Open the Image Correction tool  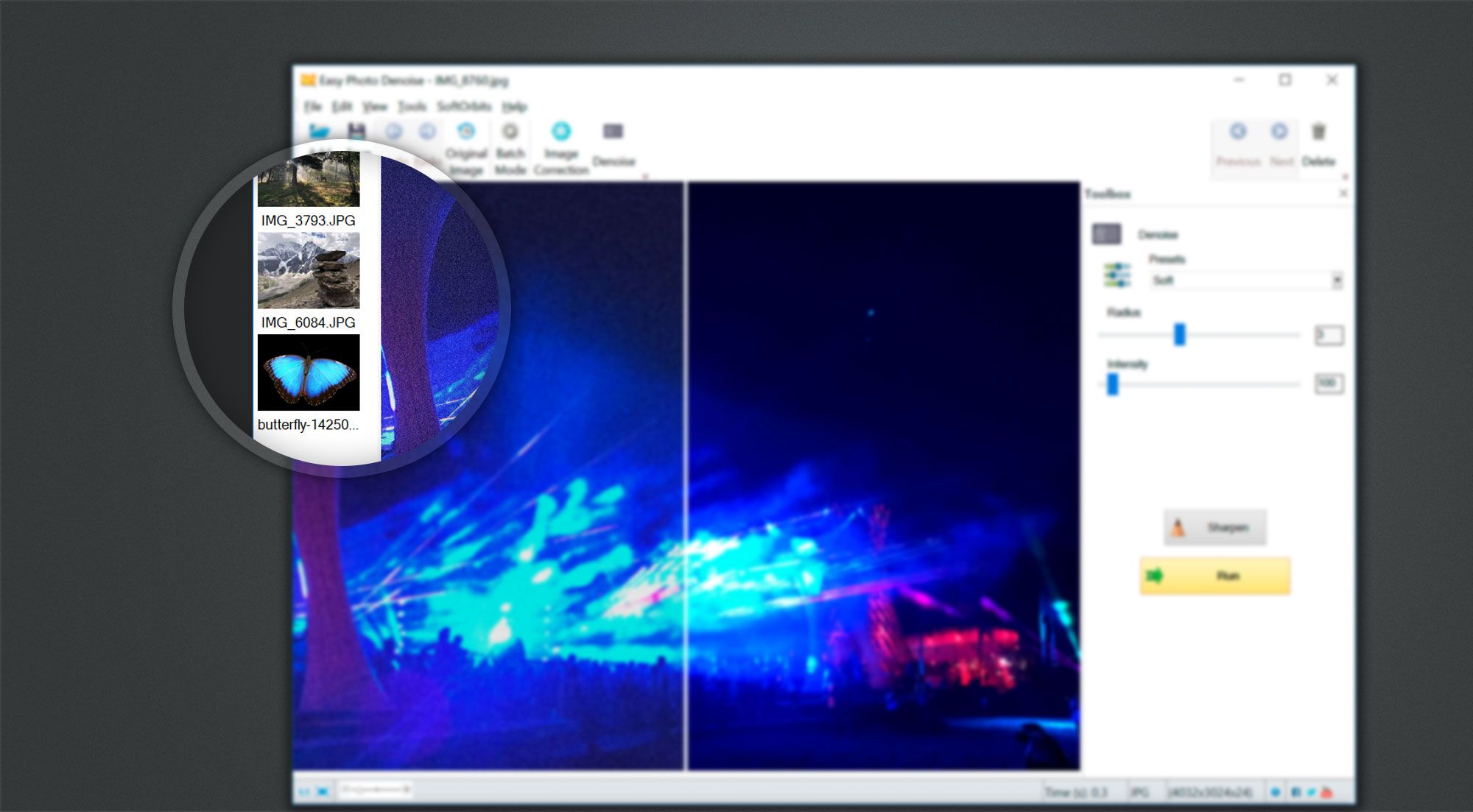pyautogui.click(x=561, y=149)
